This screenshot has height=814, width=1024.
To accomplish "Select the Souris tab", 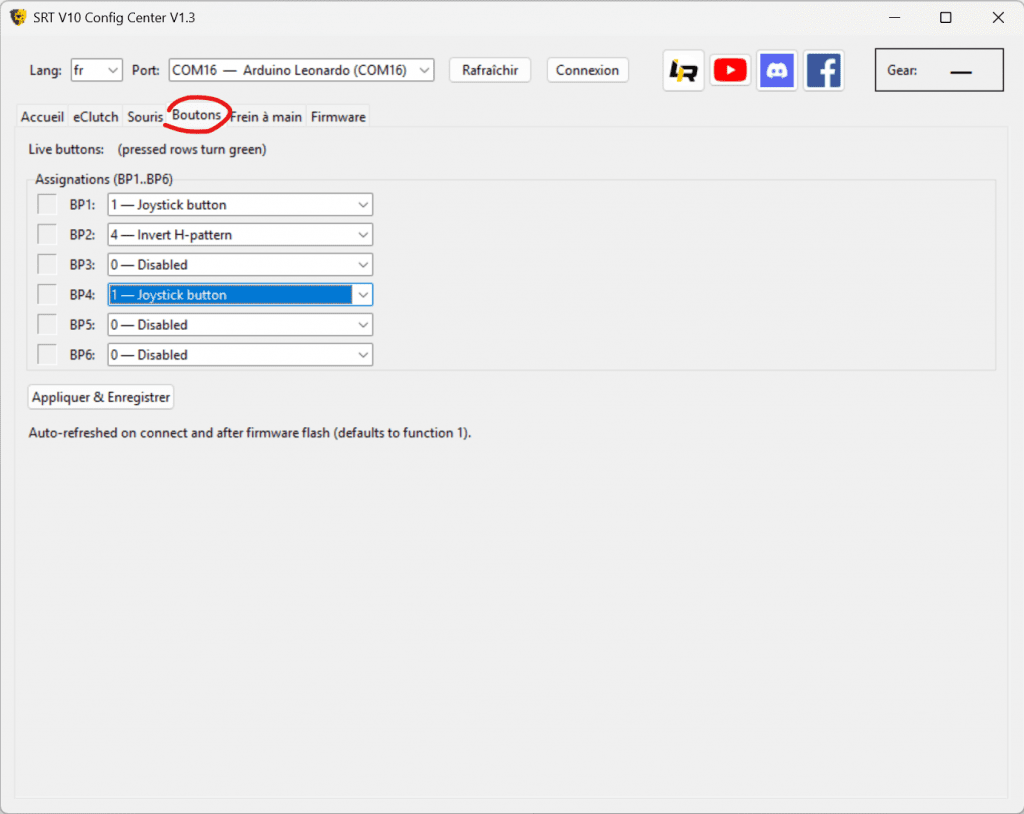I will (144, 117).
